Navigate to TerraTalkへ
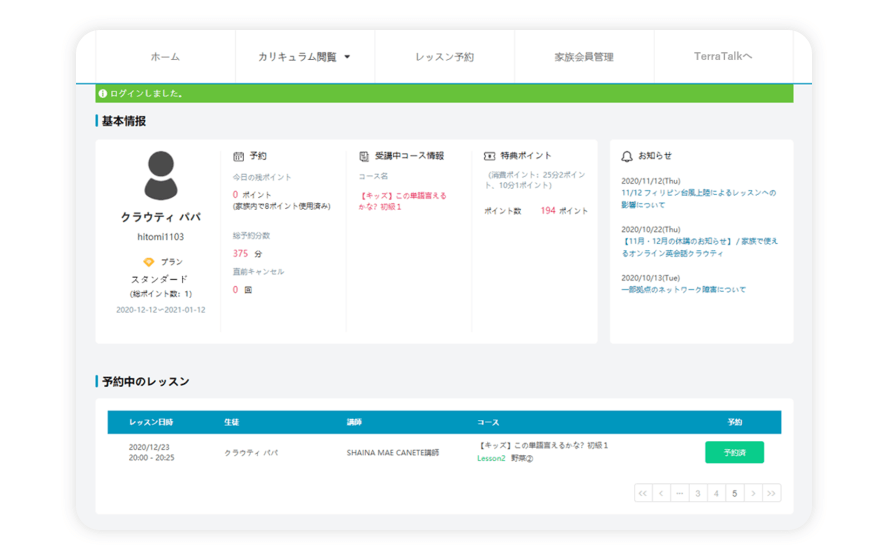 (722, 57)
